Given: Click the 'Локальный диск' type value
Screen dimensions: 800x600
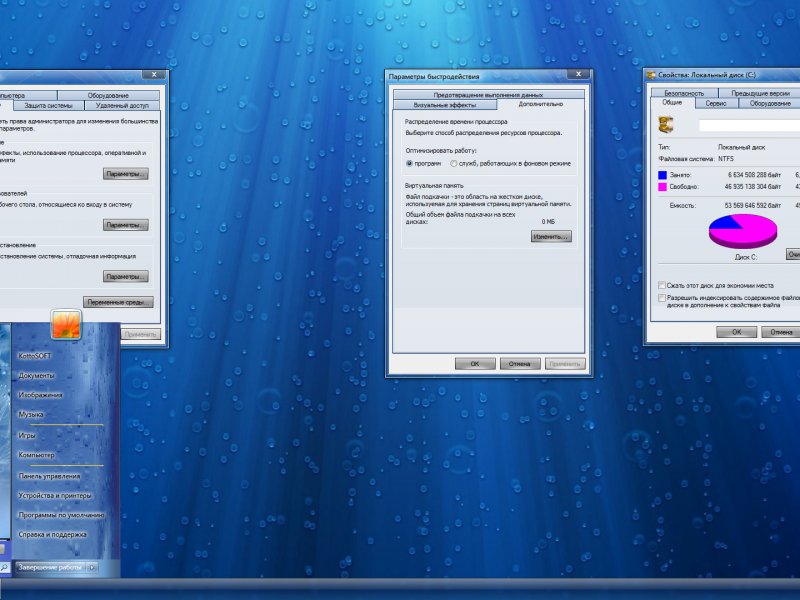Looking at the screenshot, I should [742, 147].
